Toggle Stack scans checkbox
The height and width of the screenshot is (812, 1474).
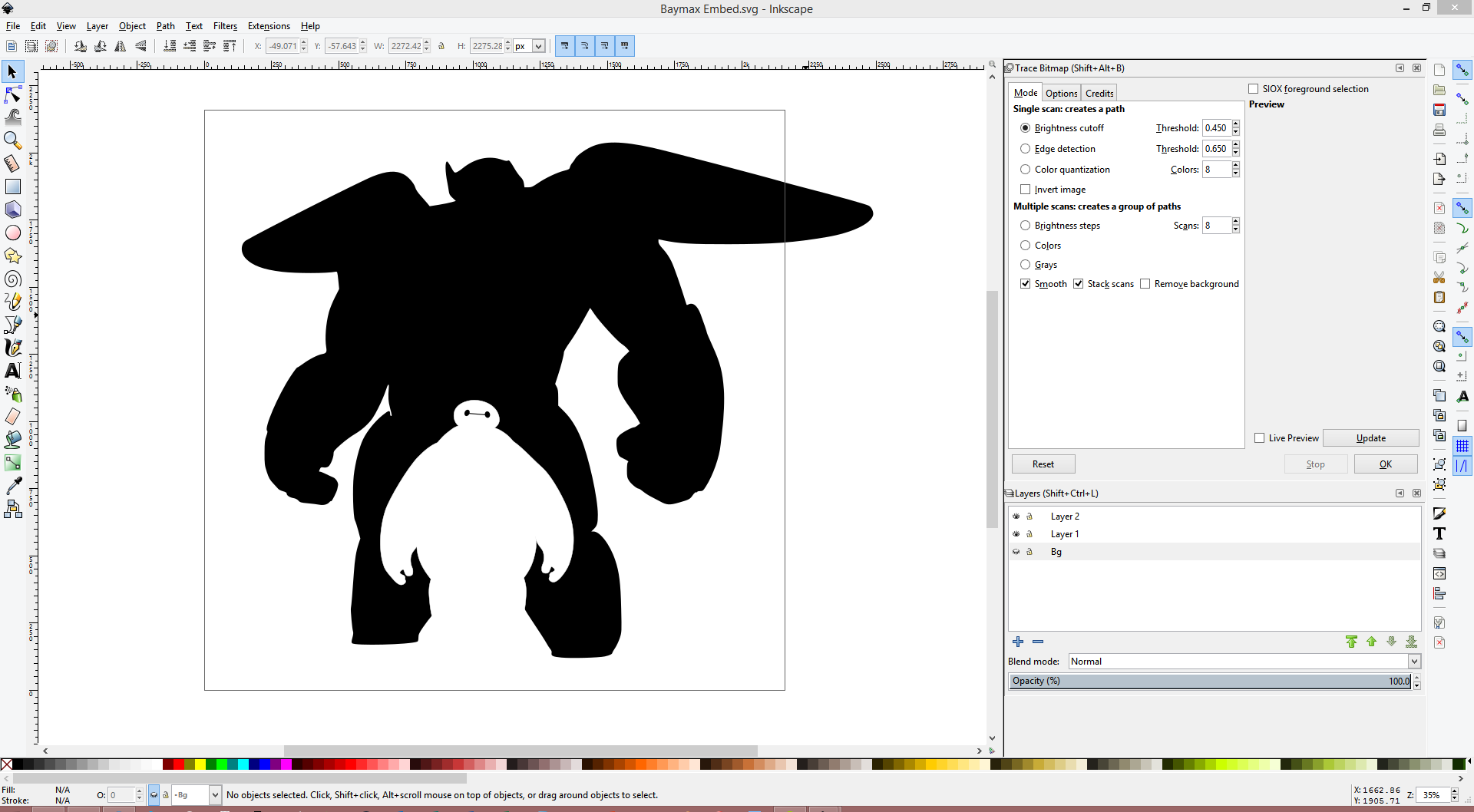pyautogui.click(x=1078, y=284)
